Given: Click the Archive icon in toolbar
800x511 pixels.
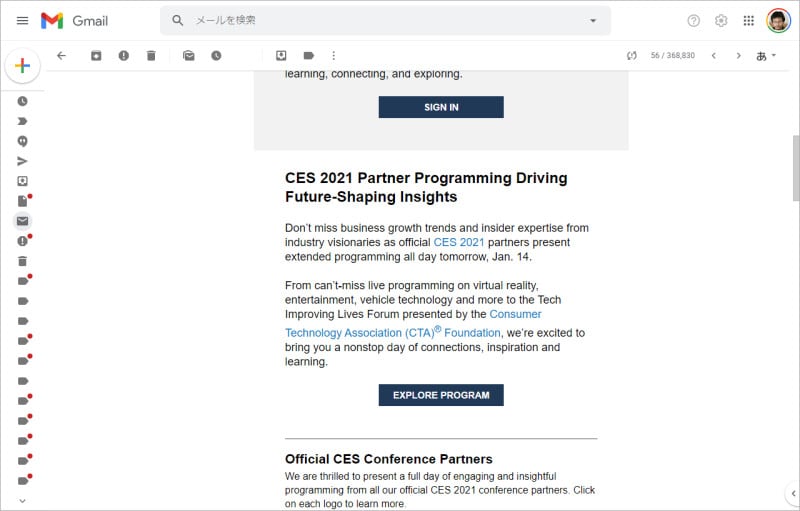Looking at the screenshot, I should click(96, 56).
